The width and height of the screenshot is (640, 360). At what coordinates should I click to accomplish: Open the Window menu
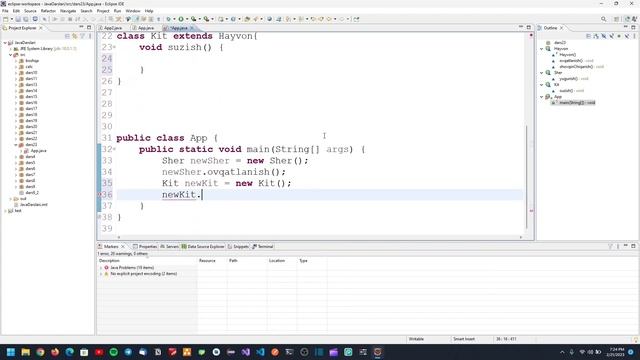coord(133,11)
